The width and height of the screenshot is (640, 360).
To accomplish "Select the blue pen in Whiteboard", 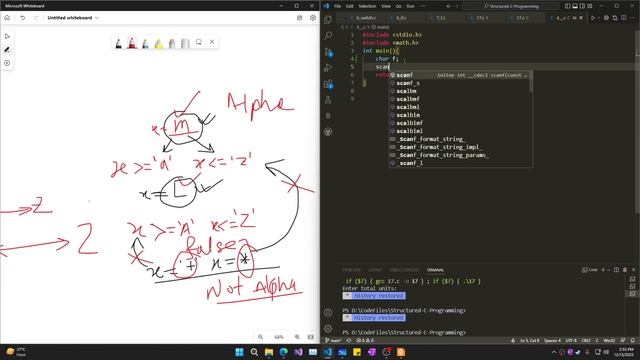I will [145, 43].
